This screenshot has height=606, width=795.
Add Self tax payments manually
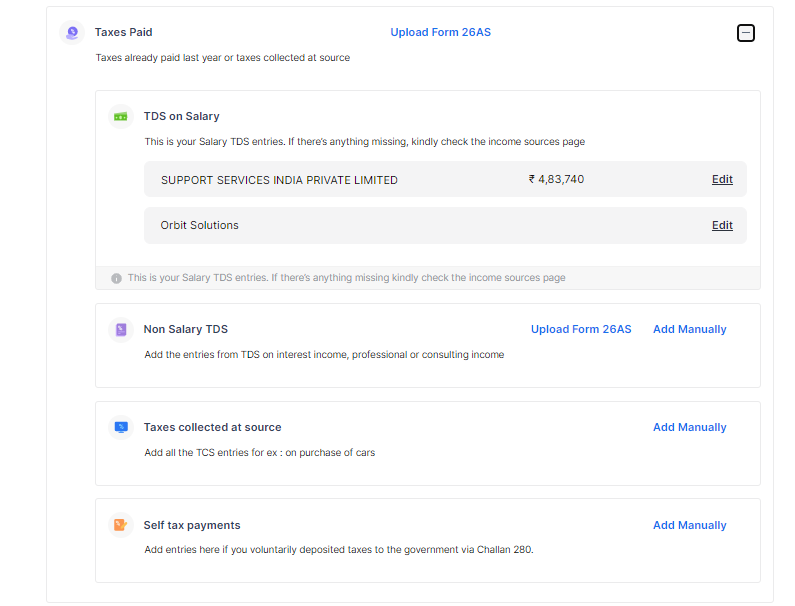pyautogui.click(x=690, y=525)
